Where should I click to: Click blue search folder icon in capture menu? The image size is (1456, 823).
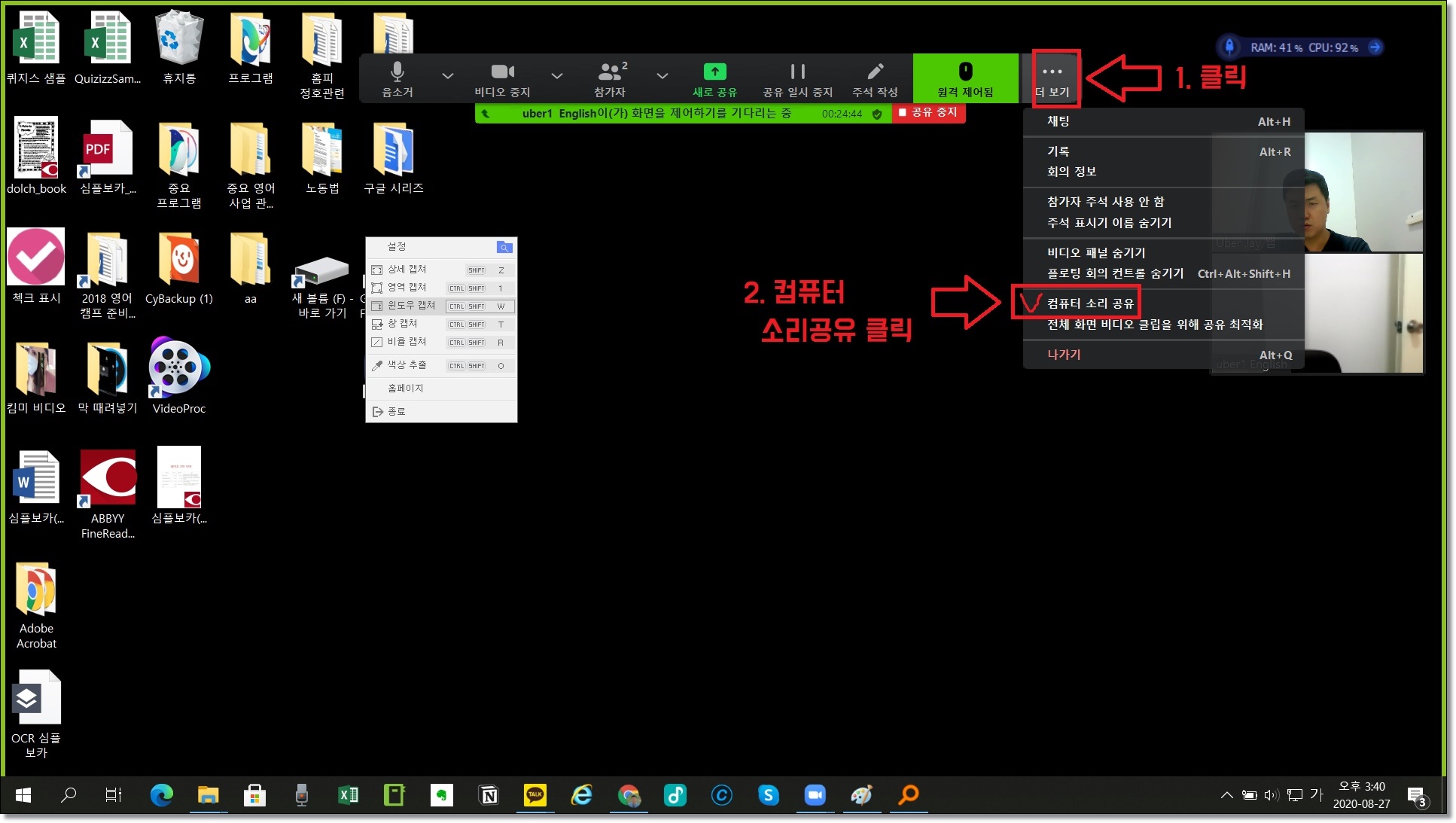pos(504,247)
